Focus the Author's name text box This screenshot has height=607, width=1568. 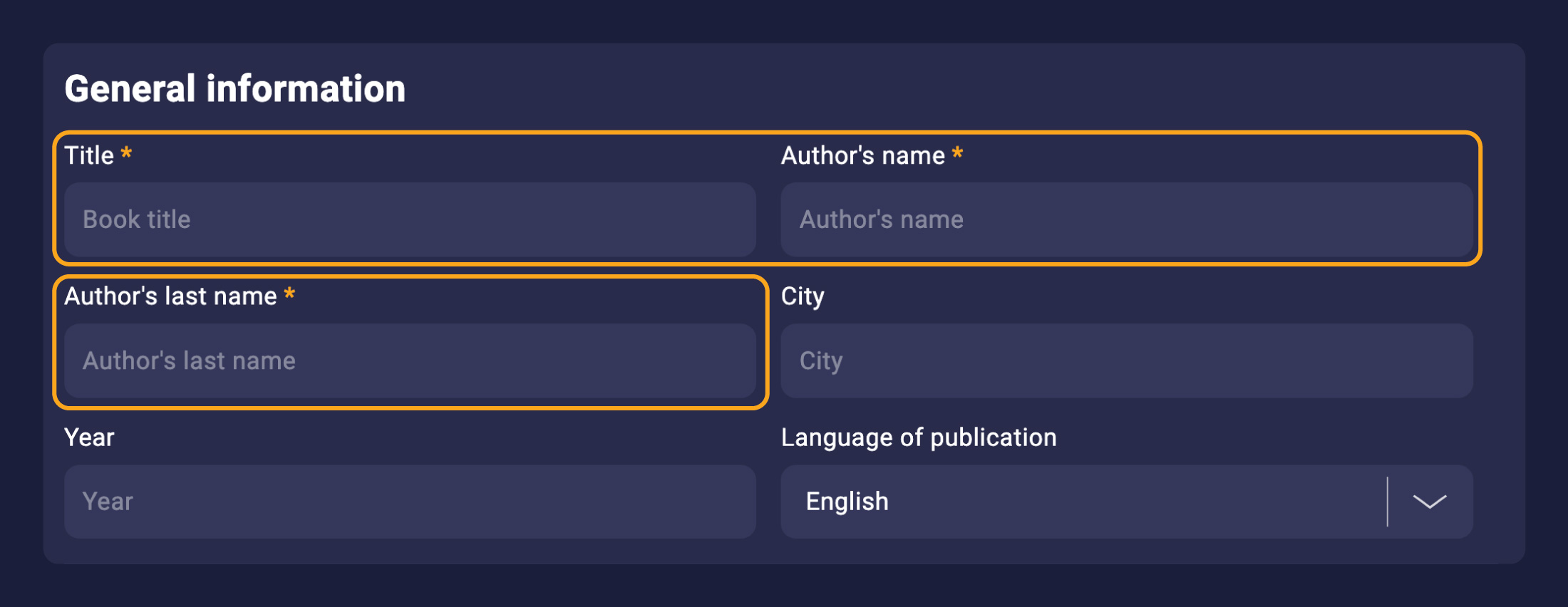[1126, 219]
